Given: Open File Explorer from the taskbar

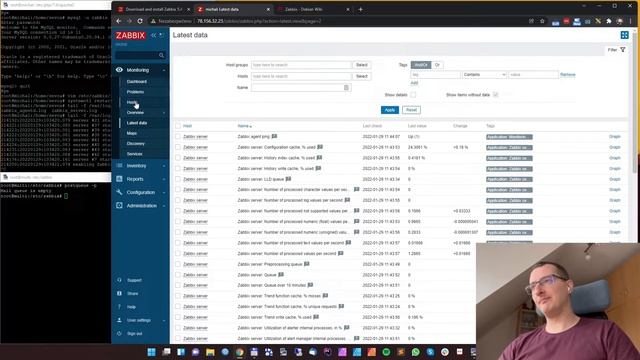Looking at the screenshot, I should click(210, 352).
